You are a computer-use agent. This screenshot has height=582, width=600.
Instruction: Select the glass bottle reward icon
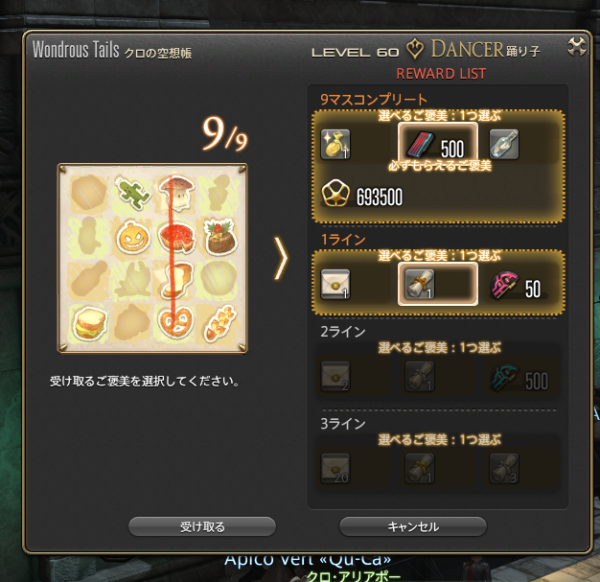click(x=504, y=144)
